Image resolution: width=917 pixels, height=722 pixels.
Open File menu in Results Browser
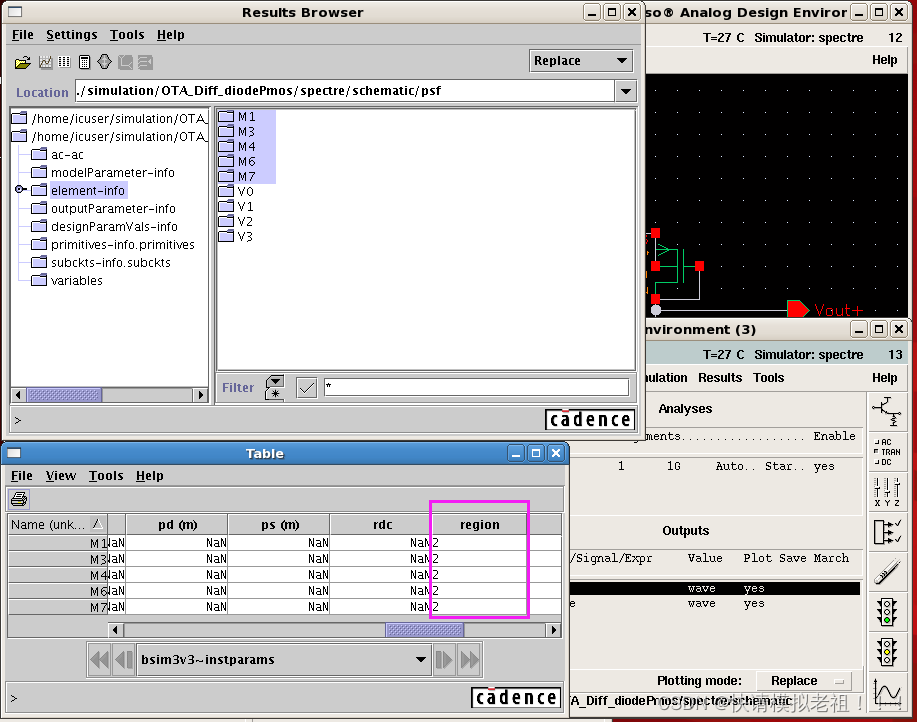[x=23, y=34]
